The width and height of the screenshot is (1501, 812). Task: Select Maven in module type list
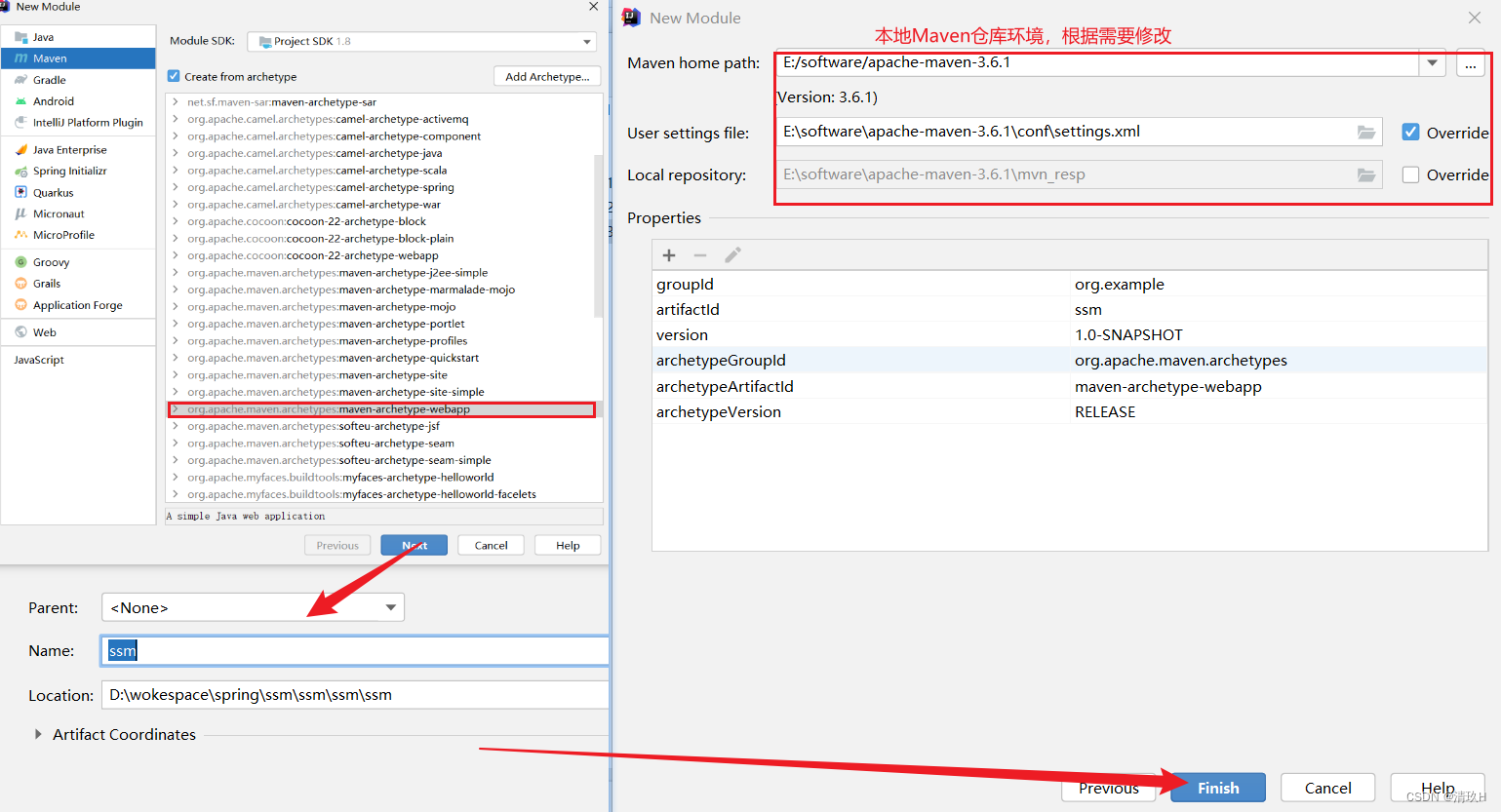coord(78,58)
